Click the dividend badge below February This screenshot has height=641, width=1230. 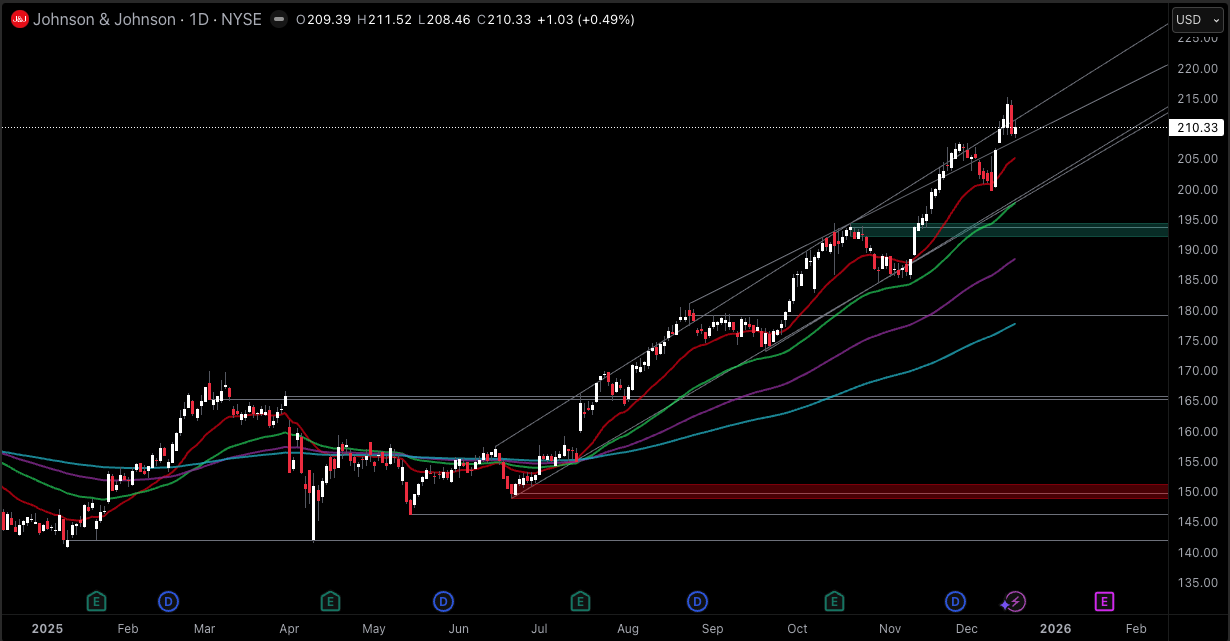coord(168,602)
